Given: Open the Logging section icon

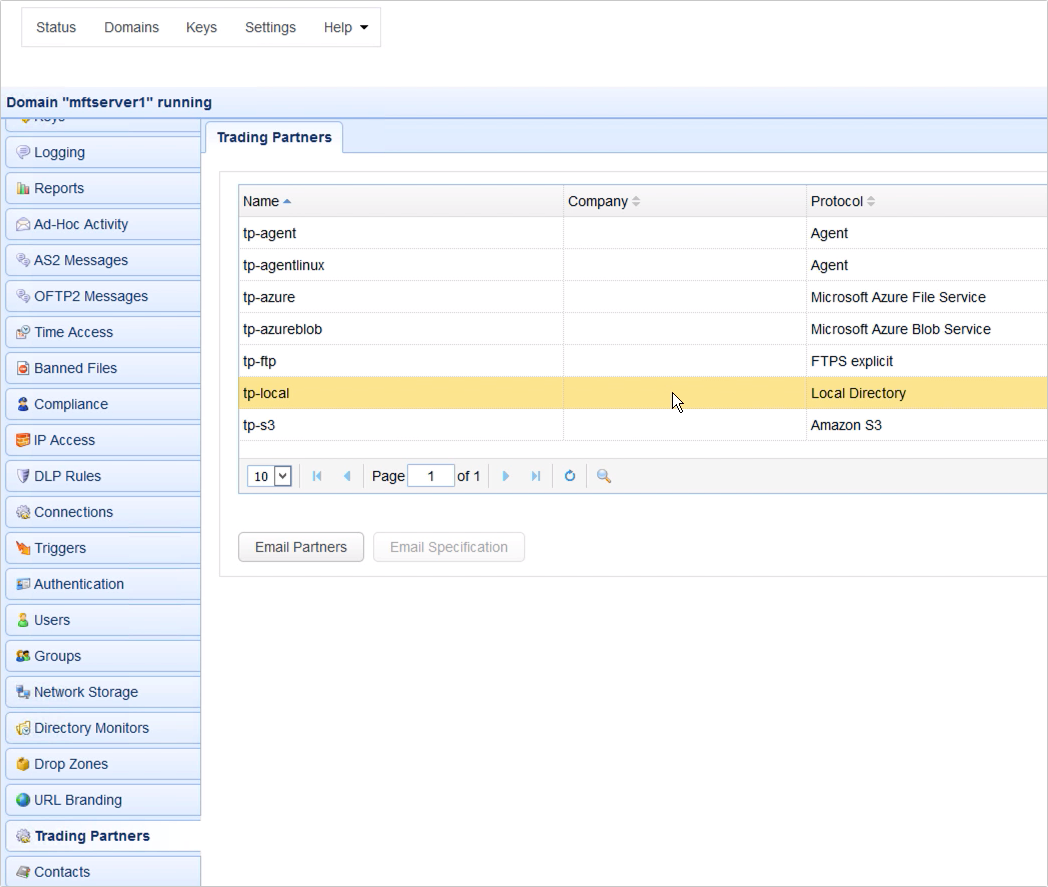Looking at the screenshot, I should tap(22, 152).
